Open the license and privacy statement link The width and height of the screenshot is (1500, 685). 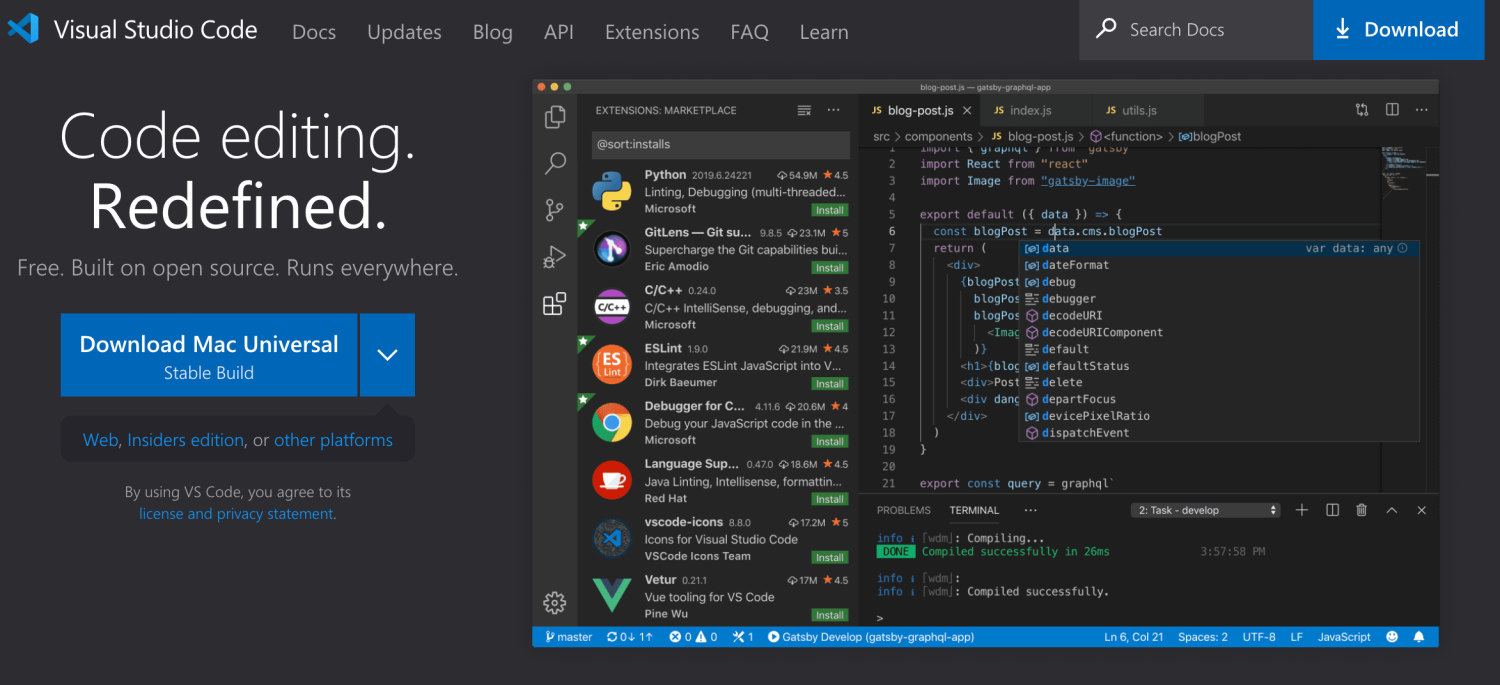pyautogui.click(x=236, y=514)
